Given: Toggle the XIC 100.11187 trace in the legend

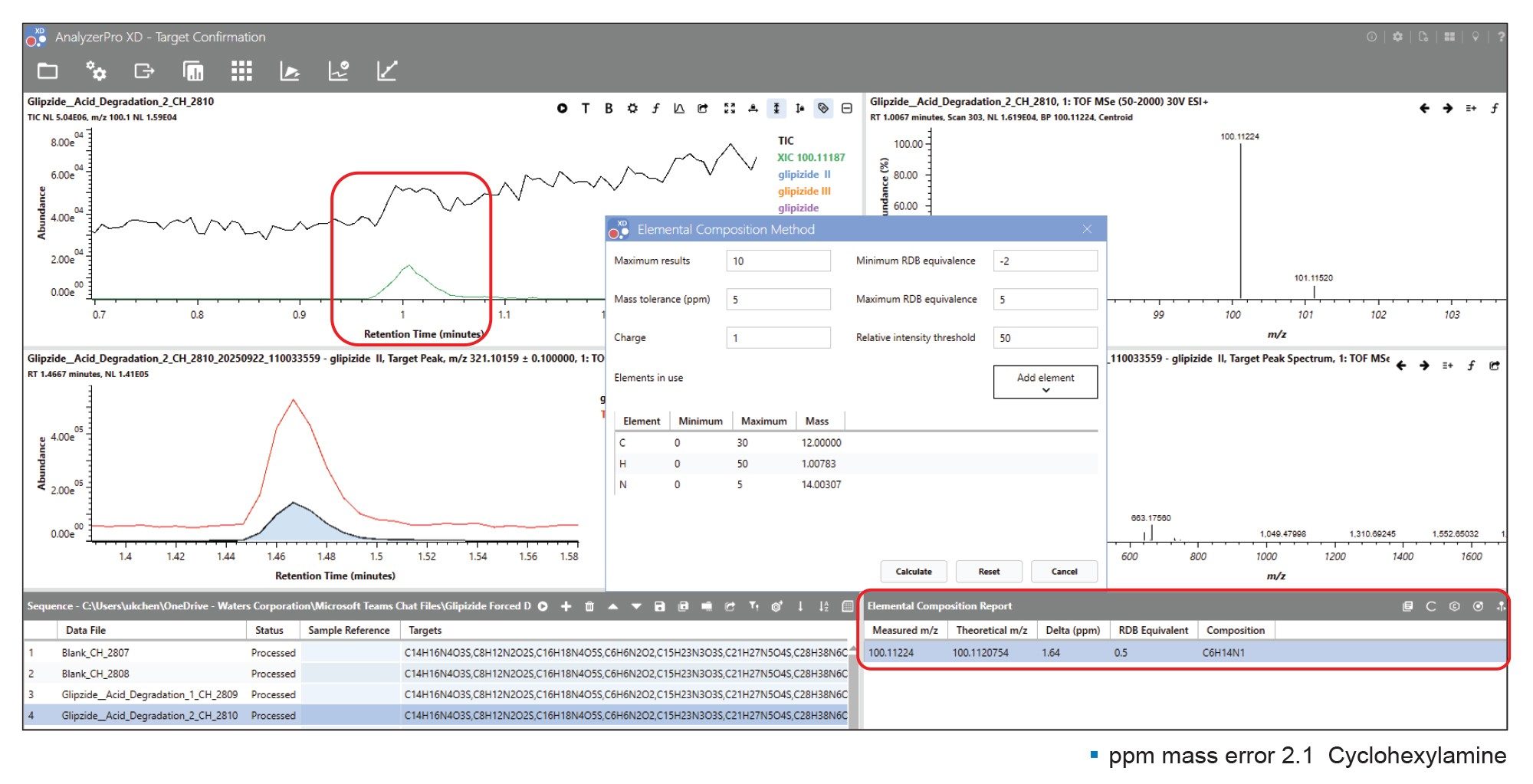Looking at the screenshot, I should click(x=811, y=156).
